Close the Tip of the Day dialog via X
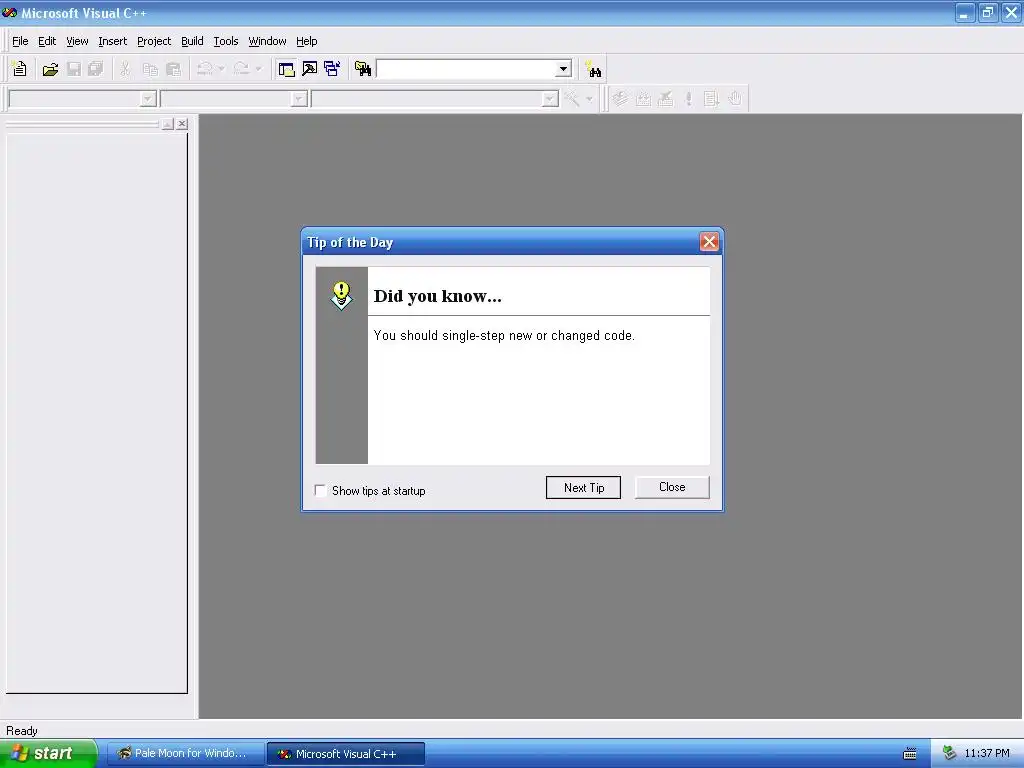 pyautogui.click(x=709, y=242)
